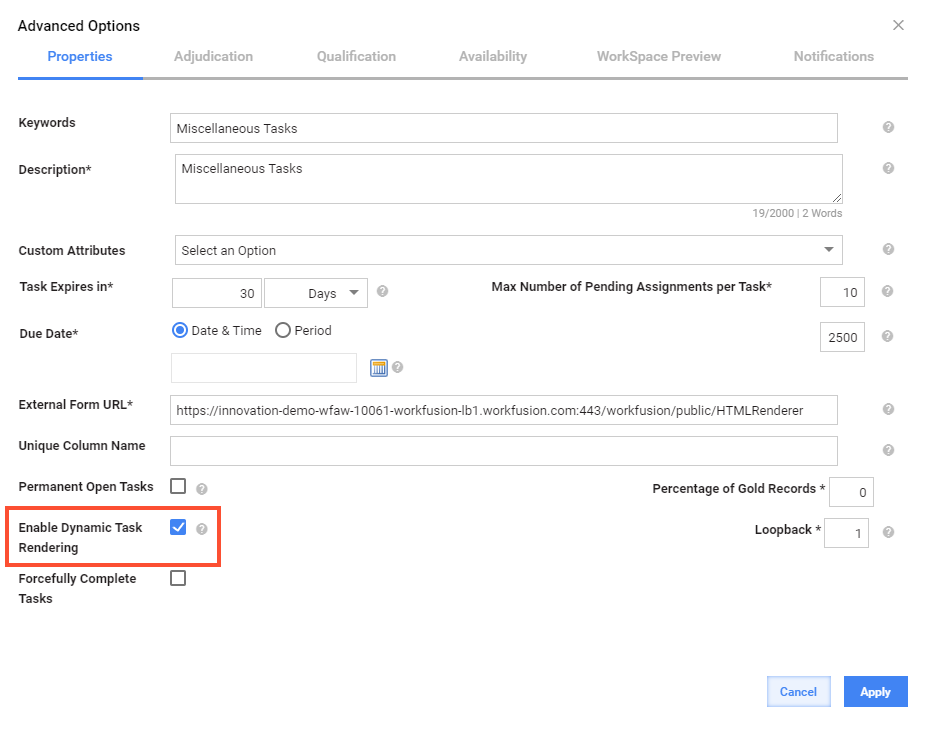926x732 pixels.
Task: Open help for Unique Column Name
Action: (x=888, y=450)
